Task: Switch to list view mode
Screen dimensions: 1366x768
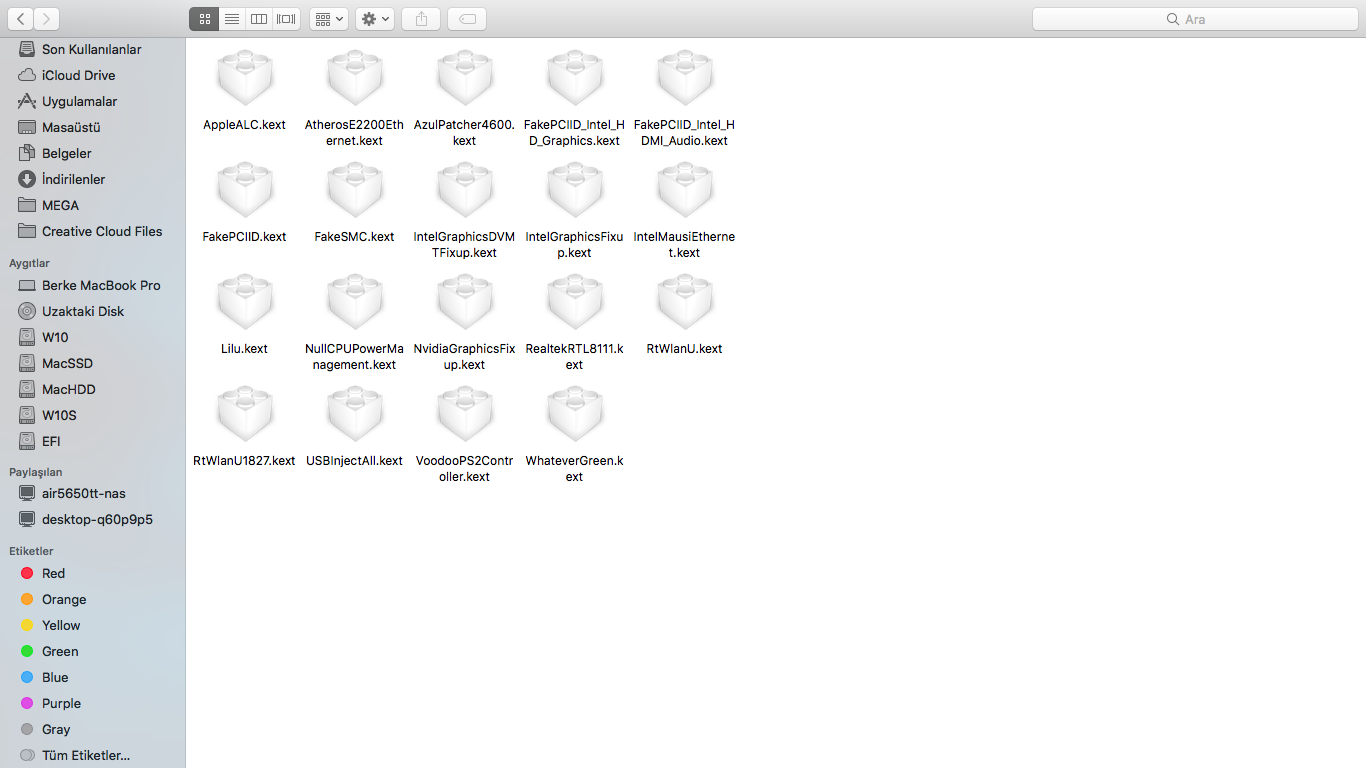Action: [x=231, y=19]
